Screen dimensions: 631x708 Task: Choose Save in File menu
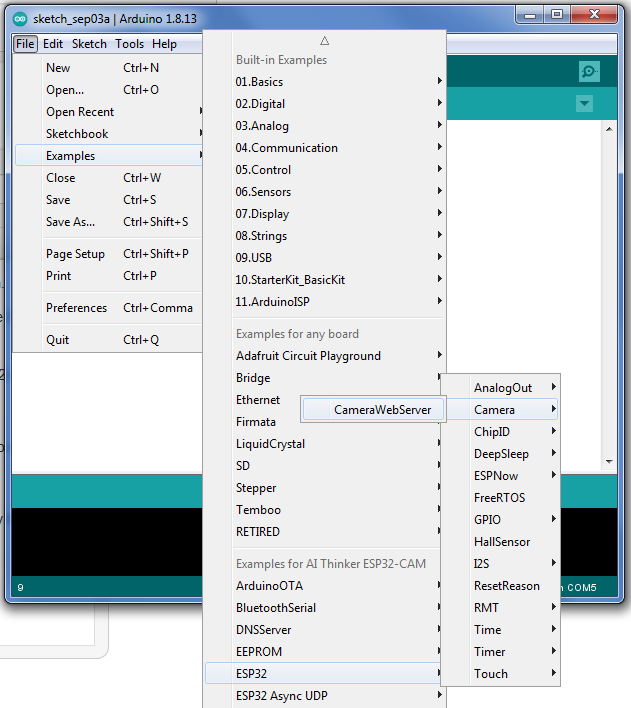tap(108, 200)
